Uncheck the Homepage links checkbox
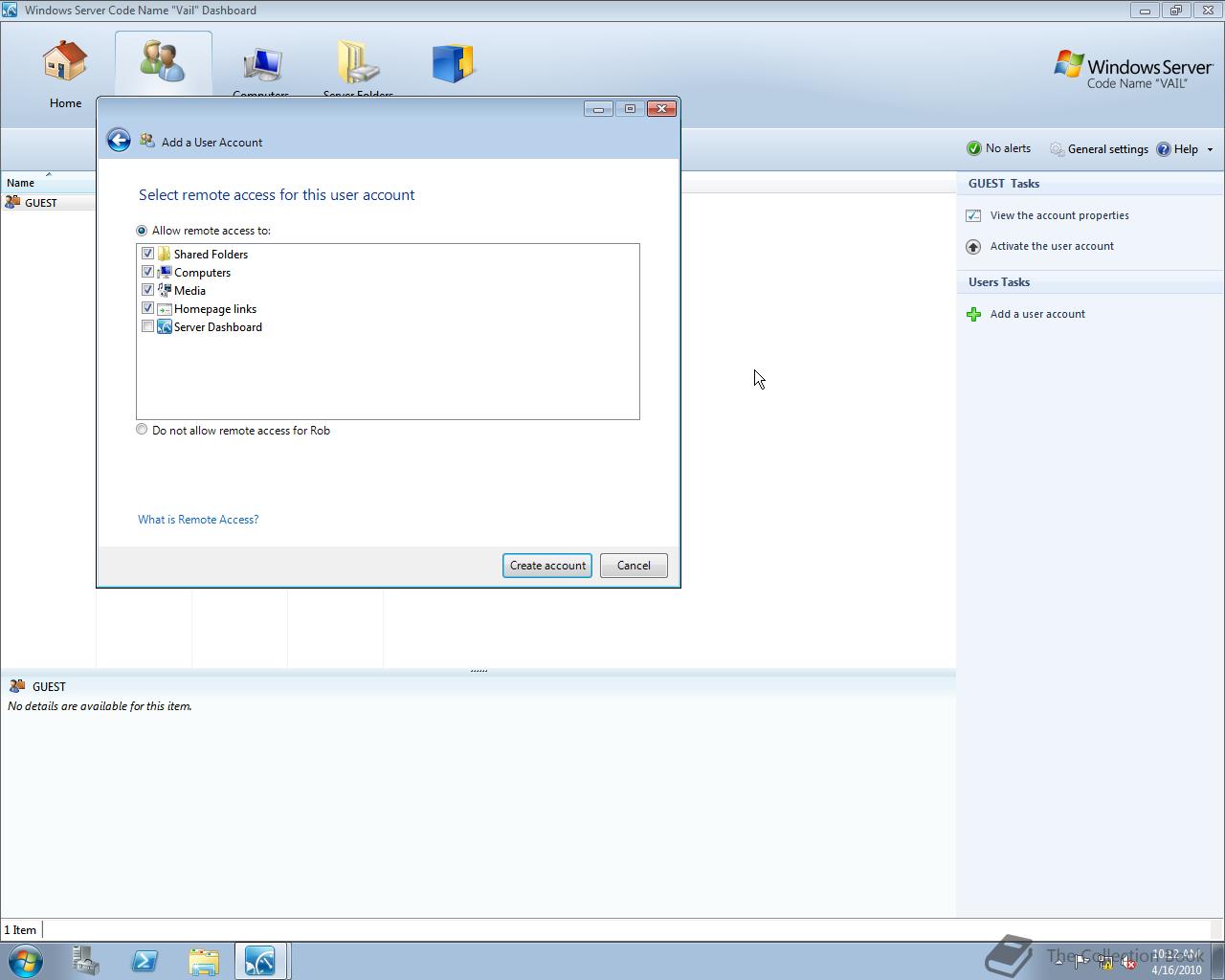Screen dimensions: 1225x980 coord(147,308)
